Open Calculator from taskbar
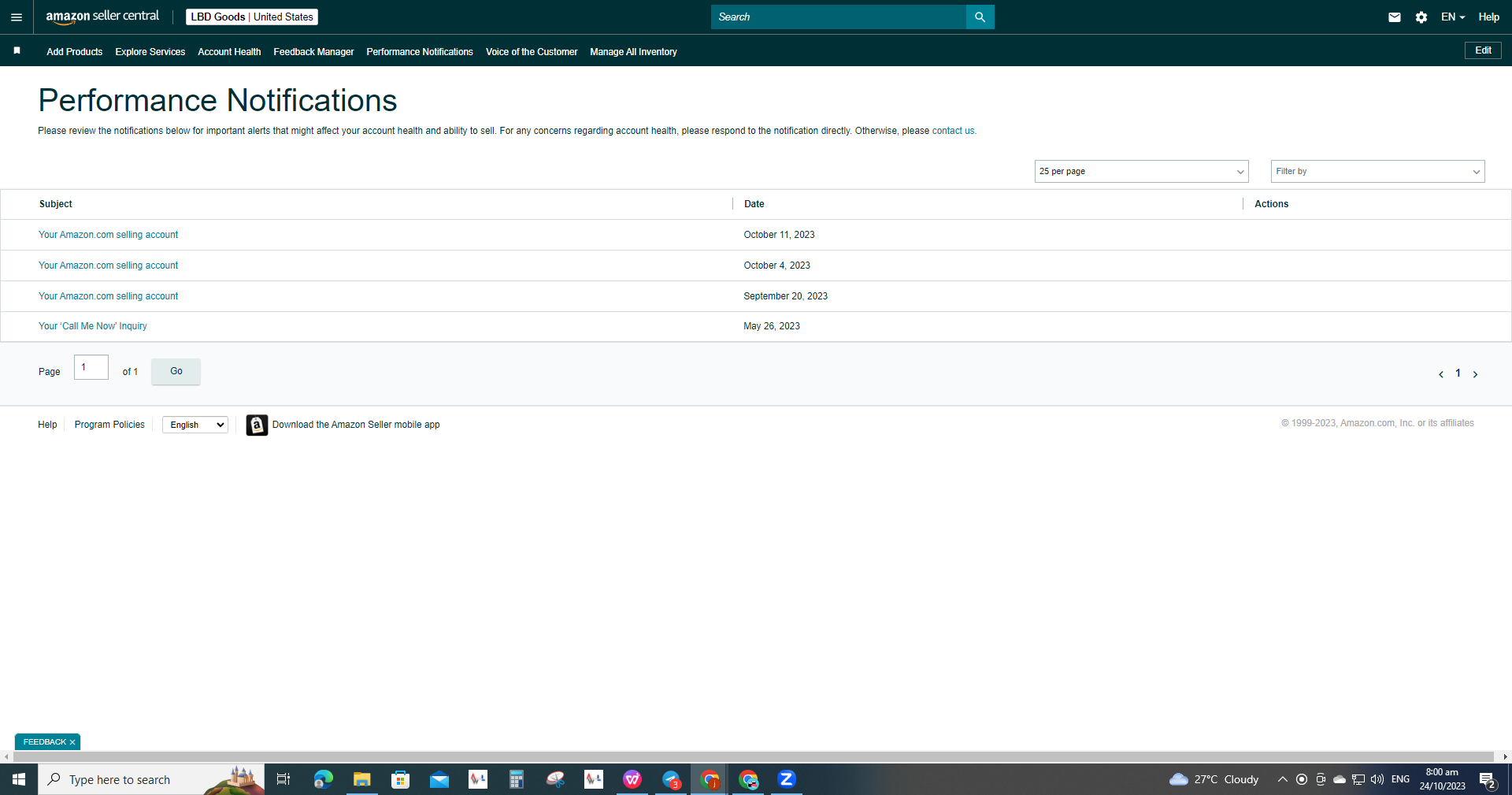This screenshot has height=795, width=1512. pyautogui.click(x=516, y=779)
